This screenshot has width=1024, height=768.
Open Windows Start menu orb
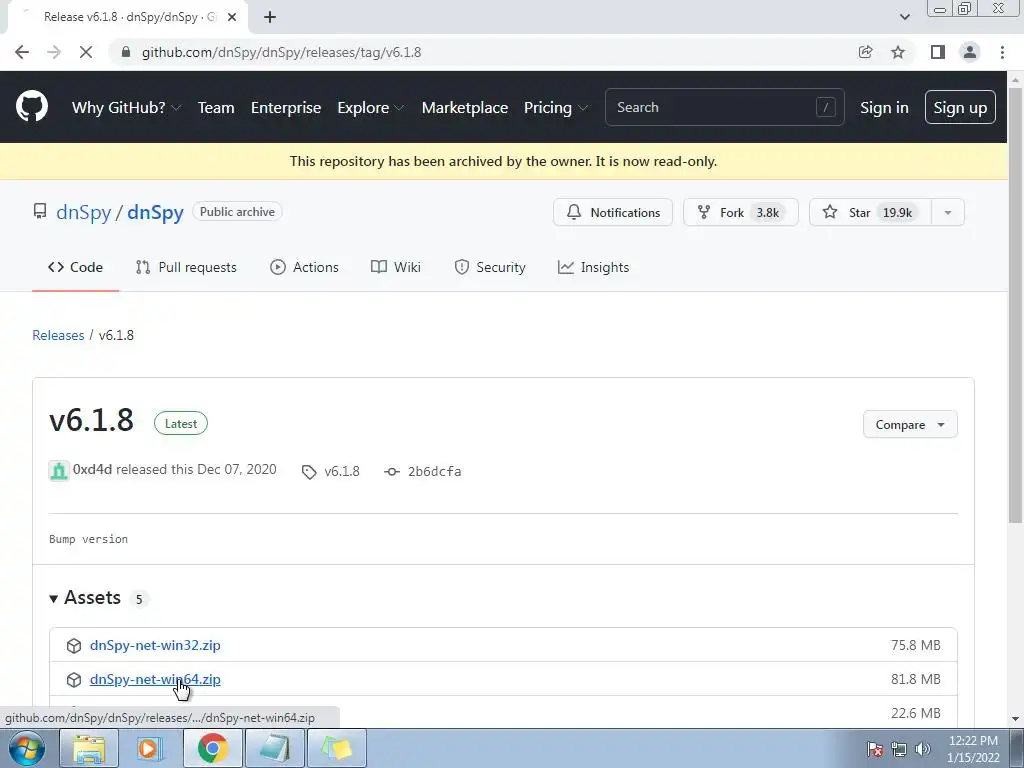click(27, 748)
